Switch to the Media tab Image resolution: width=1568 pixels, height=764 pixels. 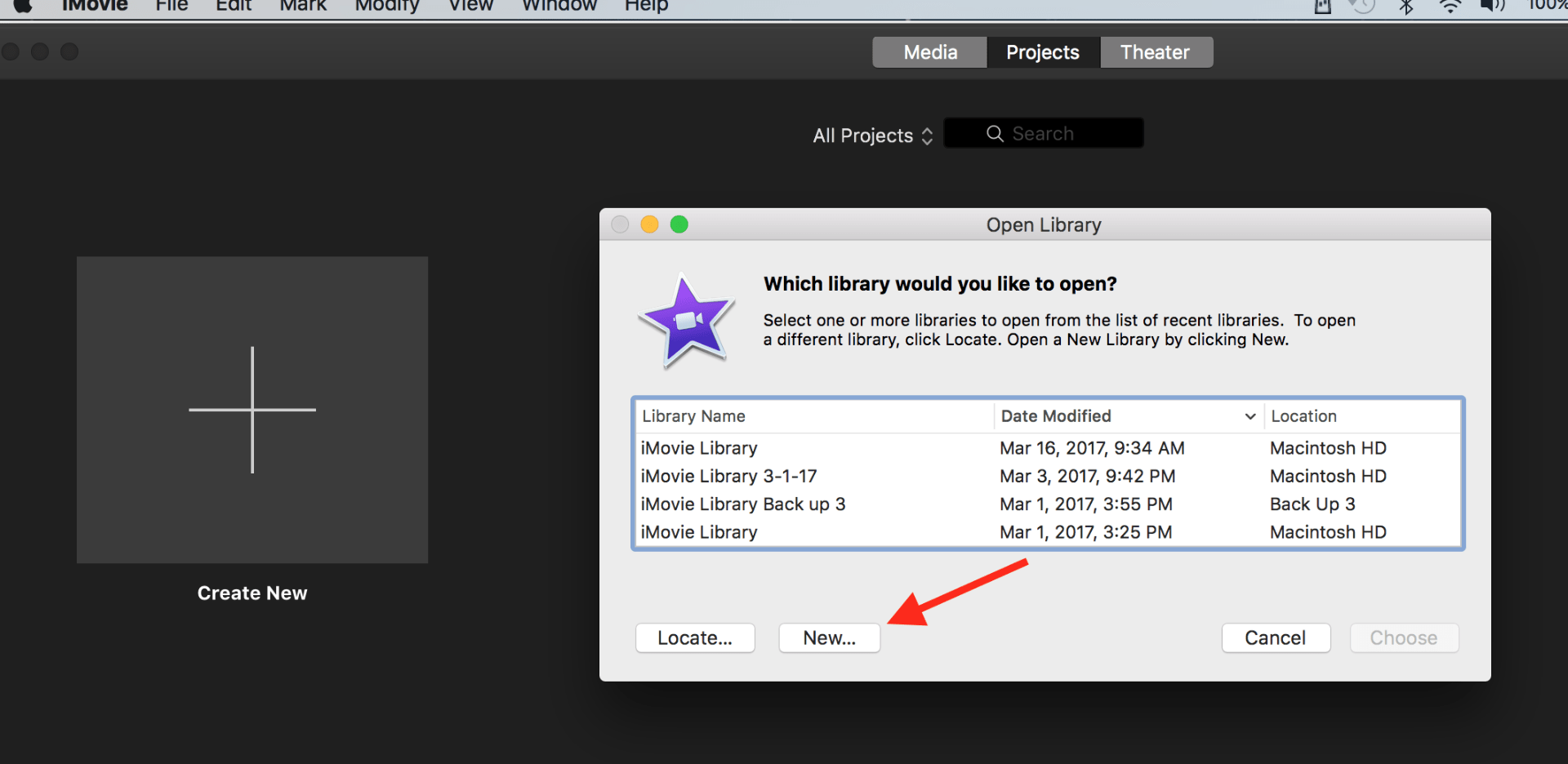pyautogui.click(x=929, y=51)
